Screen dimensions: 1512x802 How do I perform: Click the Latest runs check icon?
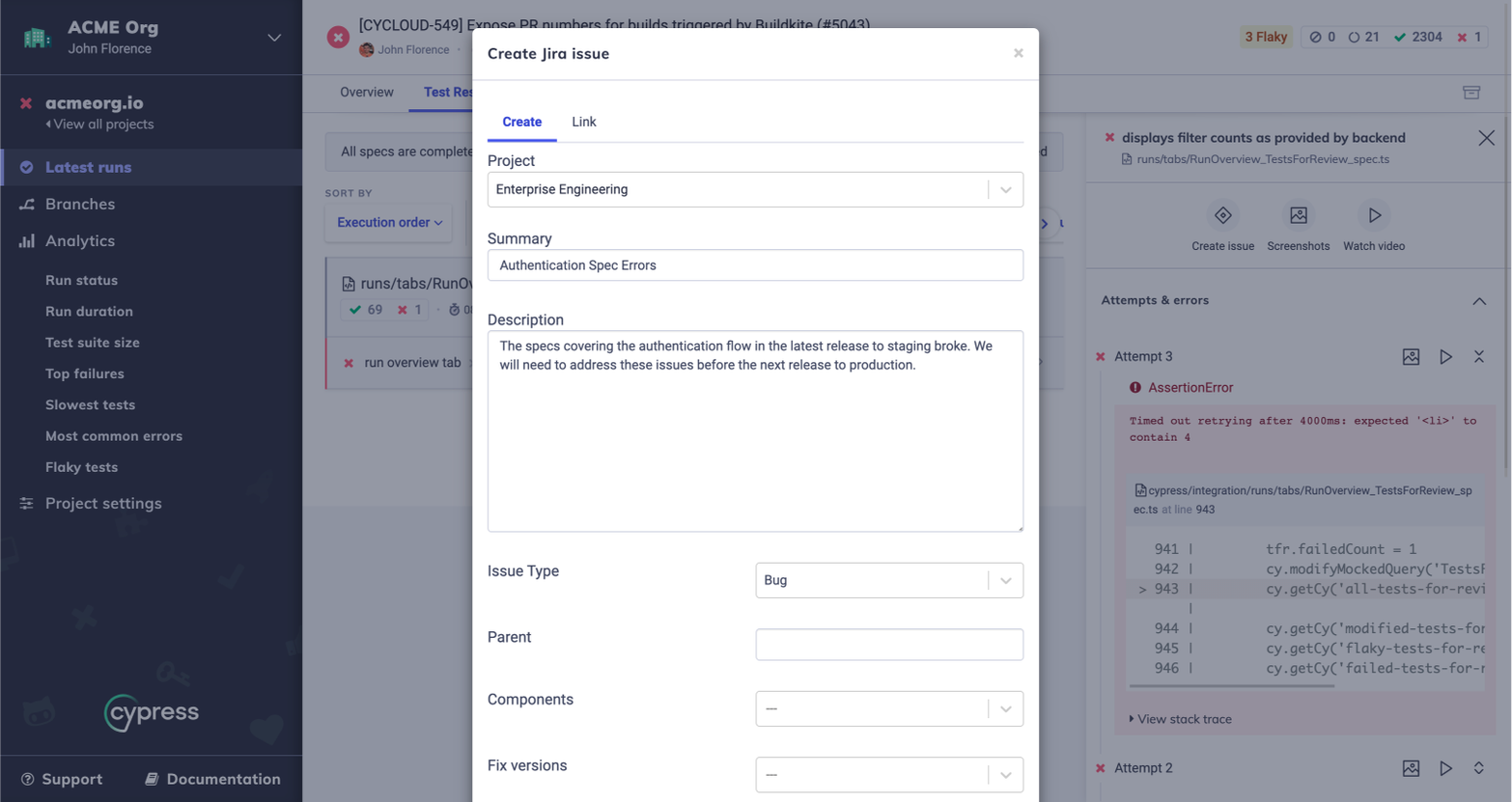(x=26, y=167)
